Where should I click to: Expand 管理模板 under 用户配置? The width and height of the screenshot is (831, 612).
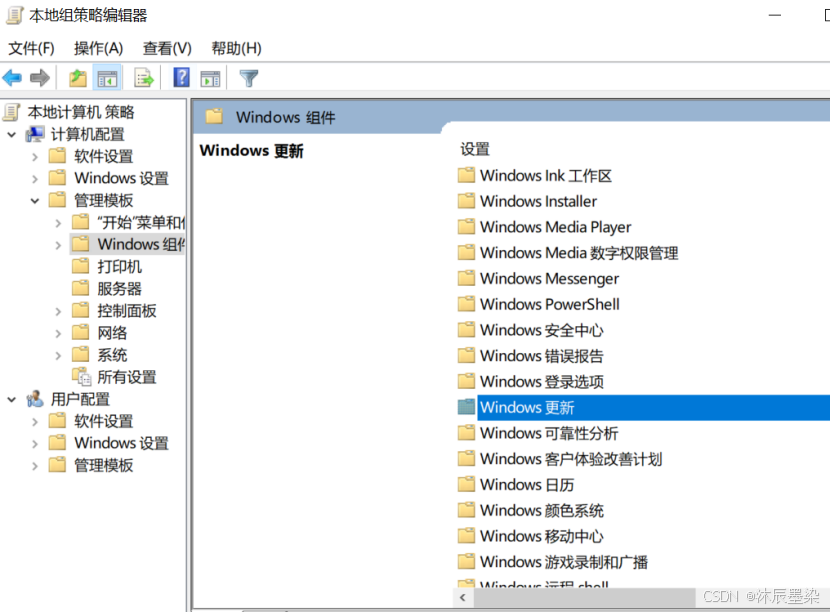35,466
